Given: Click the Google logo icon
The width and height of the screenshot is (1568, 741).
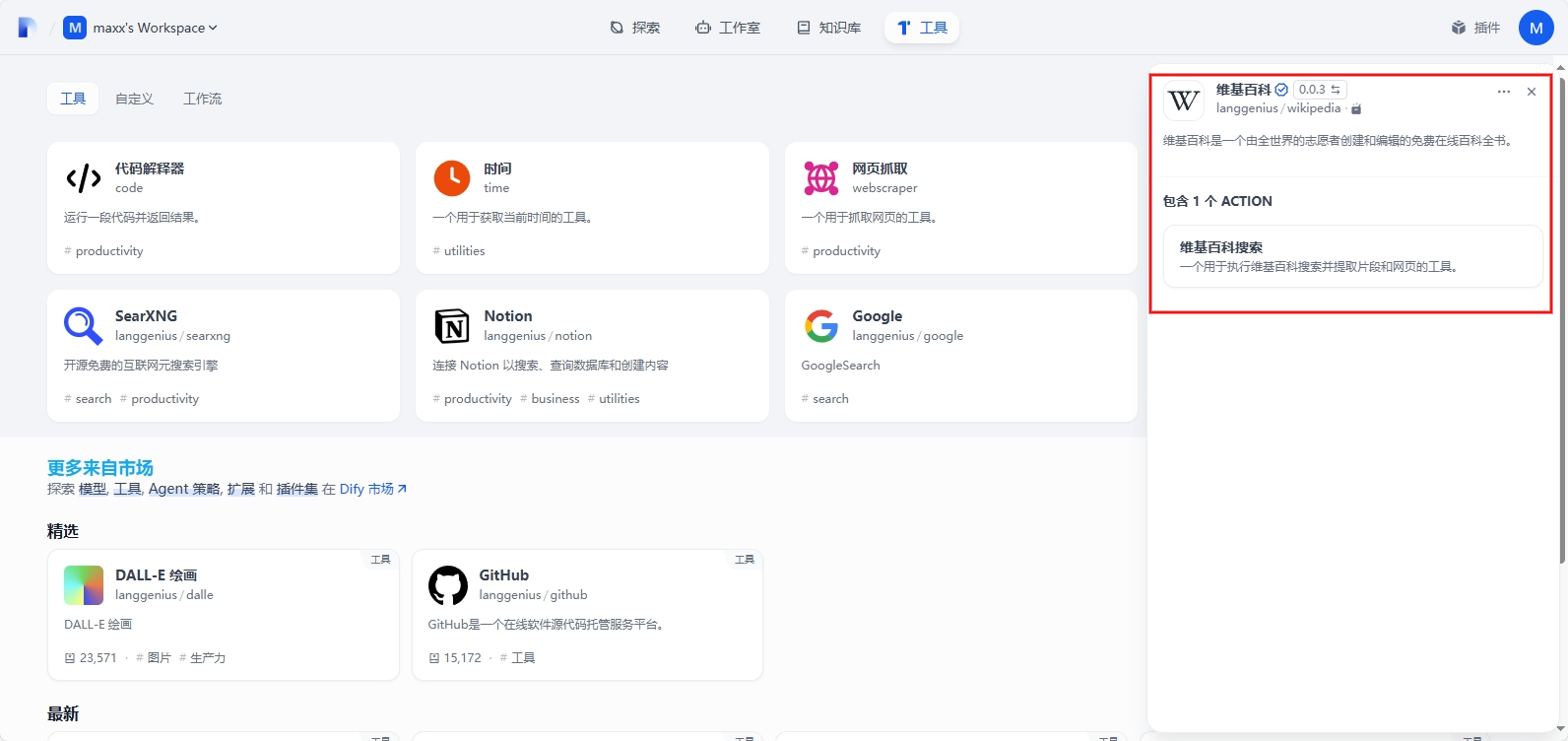Looking at the screenshot, I should pos(820,326).
